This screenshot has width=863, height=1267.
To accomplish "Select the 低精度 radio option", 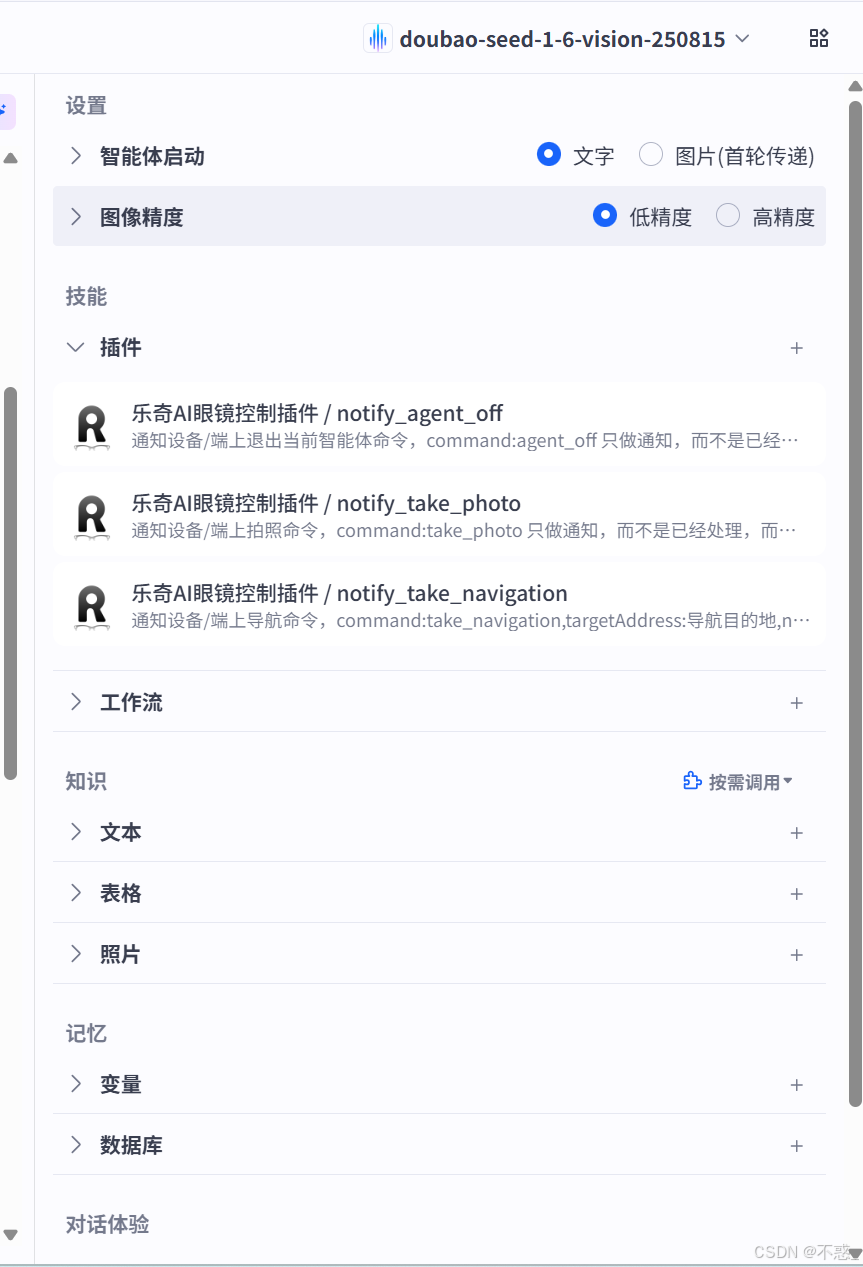I will pyautogui.click(x=605, y=215).
